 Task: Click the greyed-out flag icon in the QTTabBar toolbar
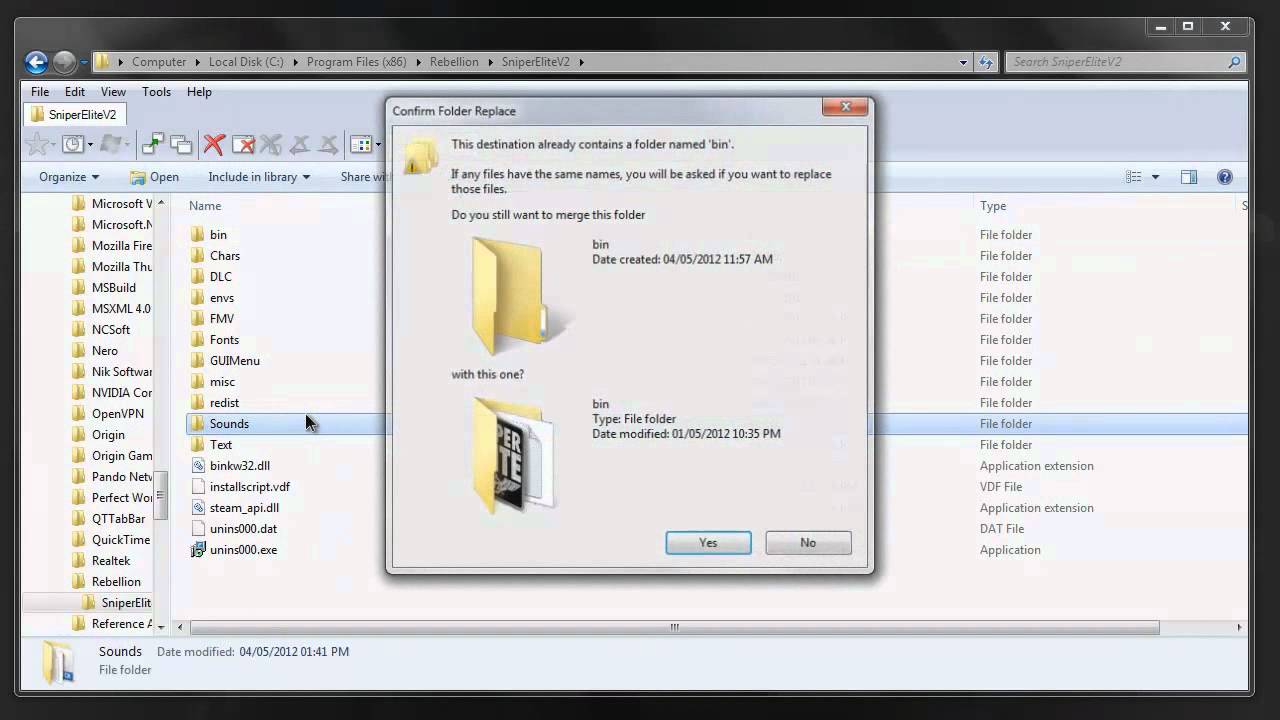pos(110,145)
